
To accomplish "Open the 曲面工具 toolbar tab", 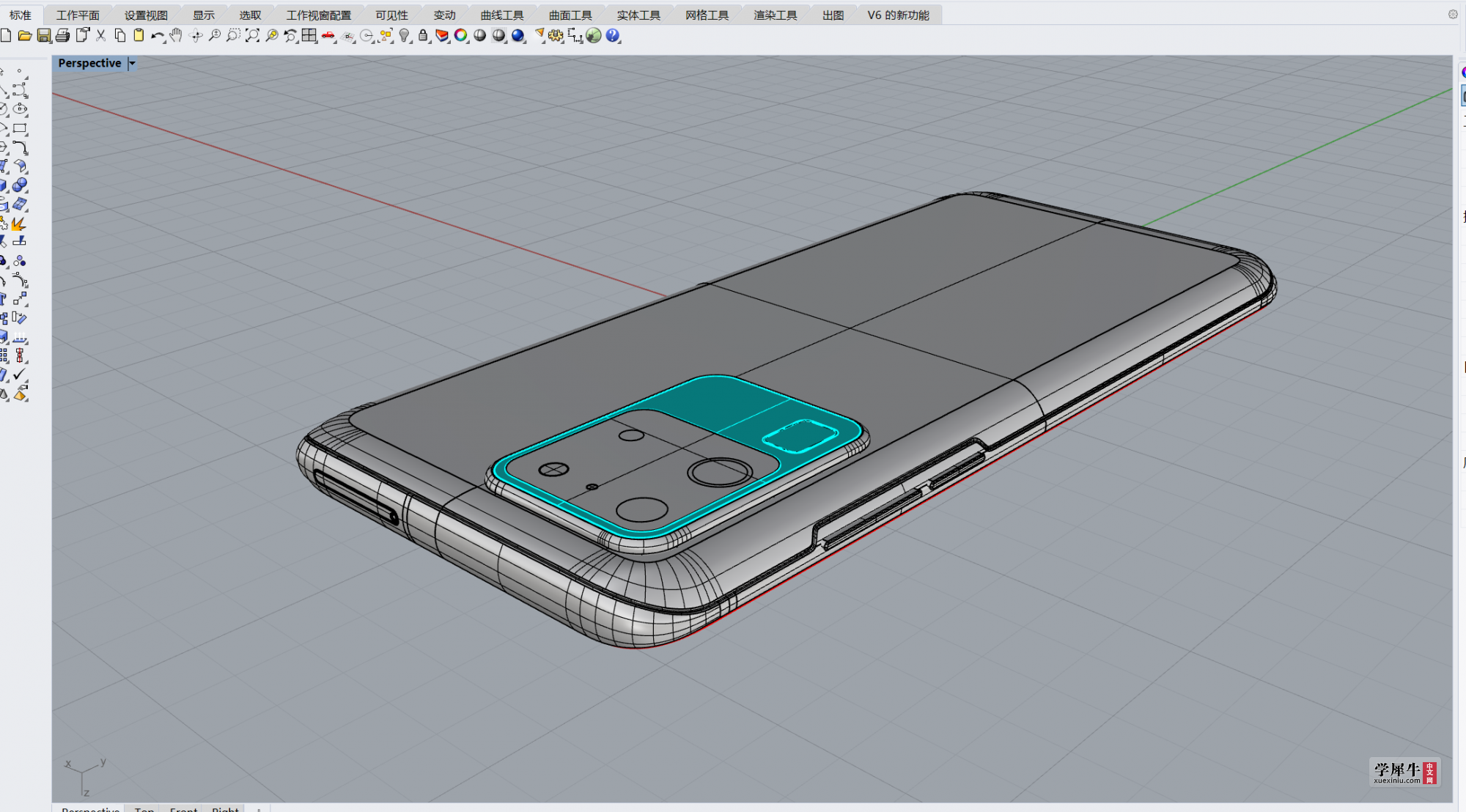I will [570, 15].
